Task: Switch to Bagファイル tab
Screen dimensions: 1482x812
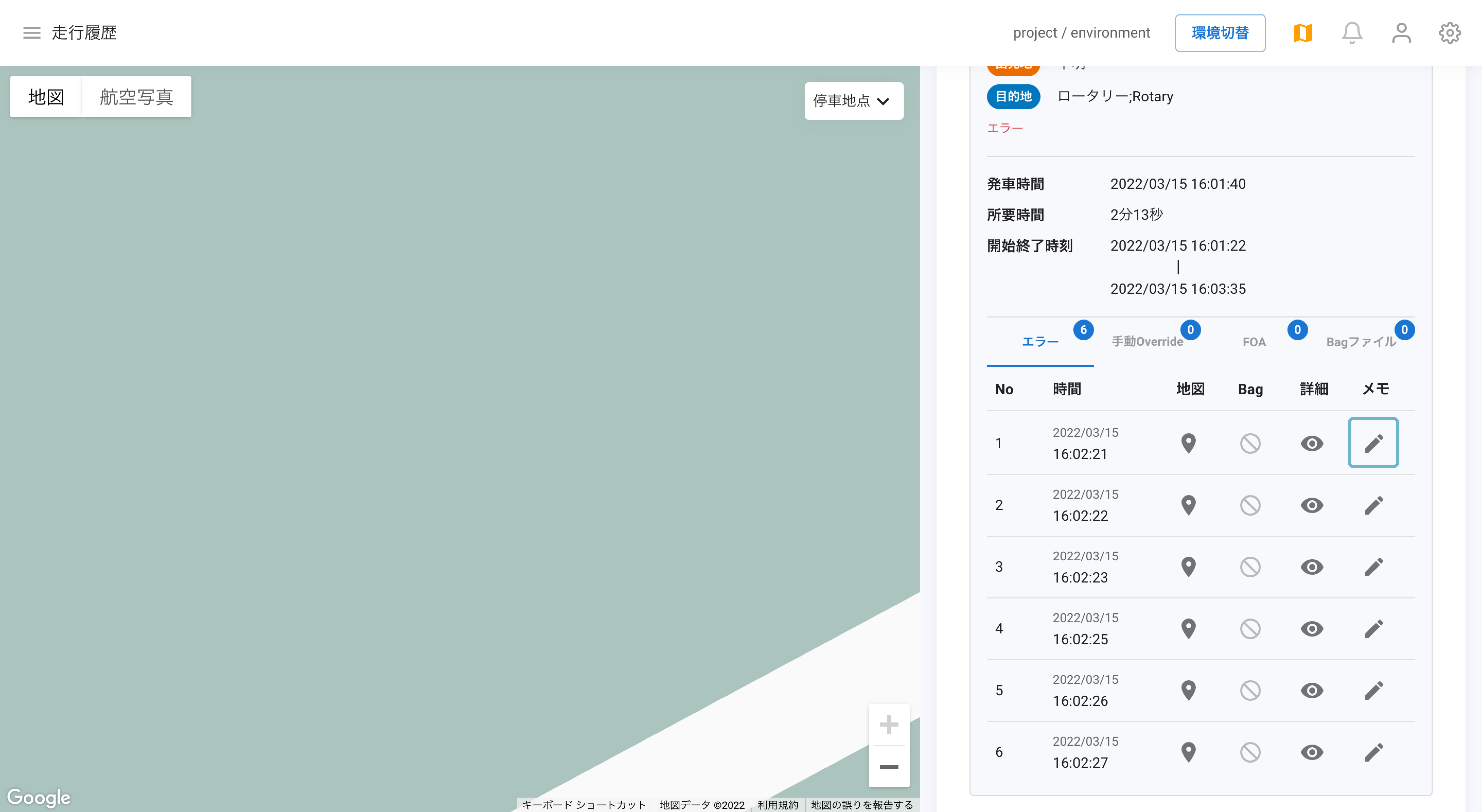Action: click(1361, 342)
